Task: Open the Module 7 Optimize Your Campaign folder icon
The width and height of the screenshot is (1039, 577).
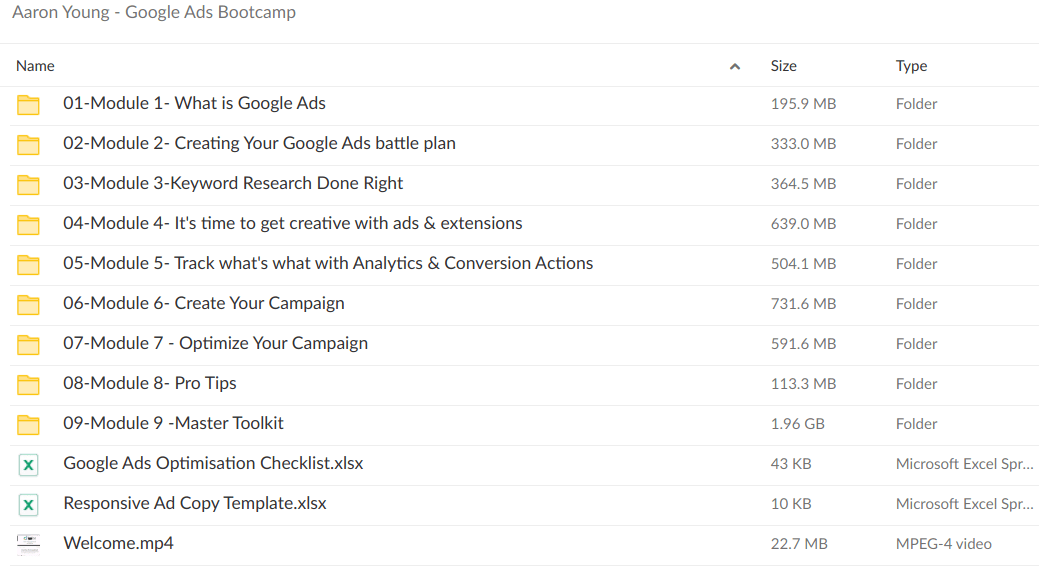Action: point(28,344)
